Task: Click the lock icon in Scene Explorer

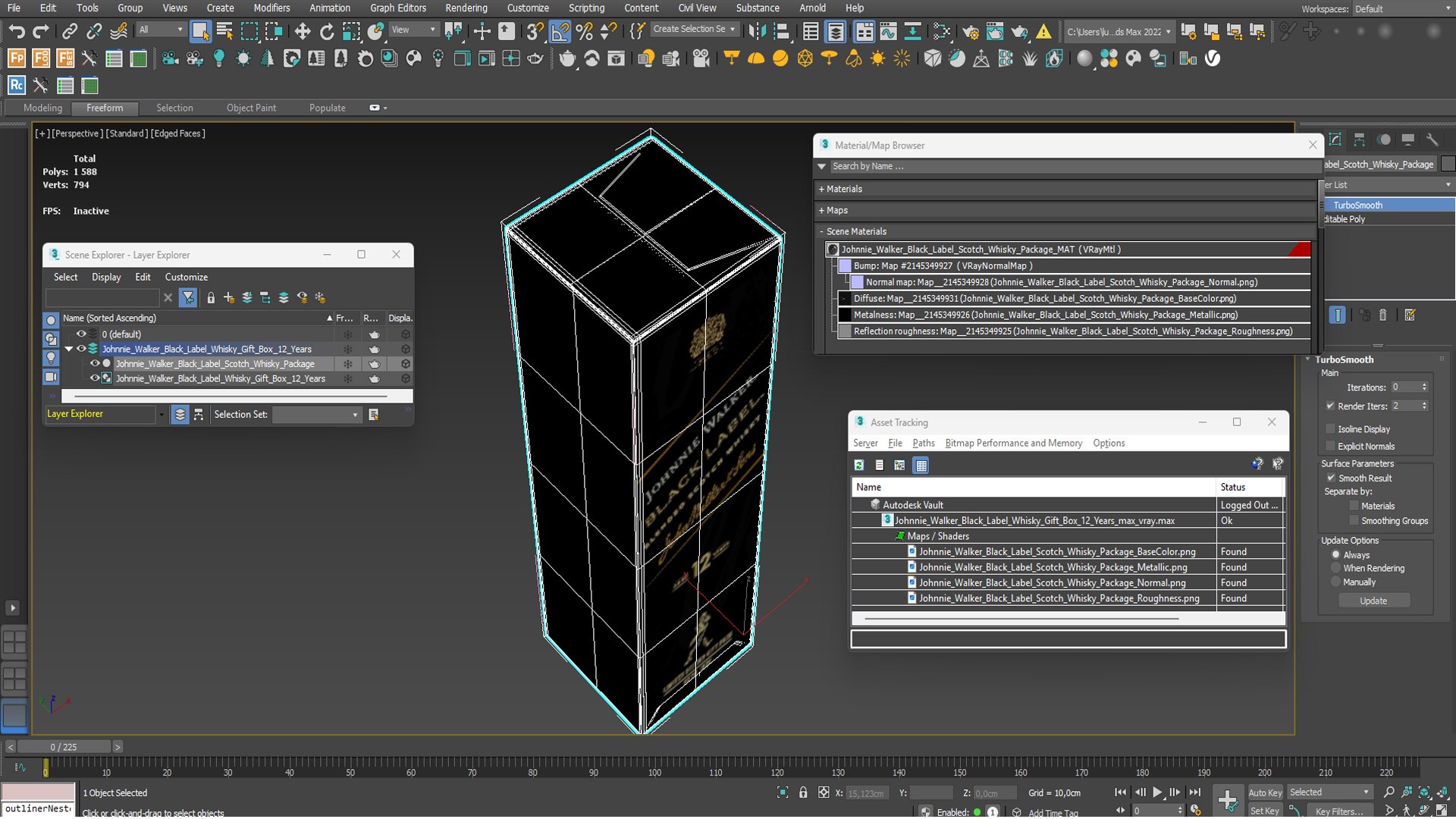Action: [211, 298]
